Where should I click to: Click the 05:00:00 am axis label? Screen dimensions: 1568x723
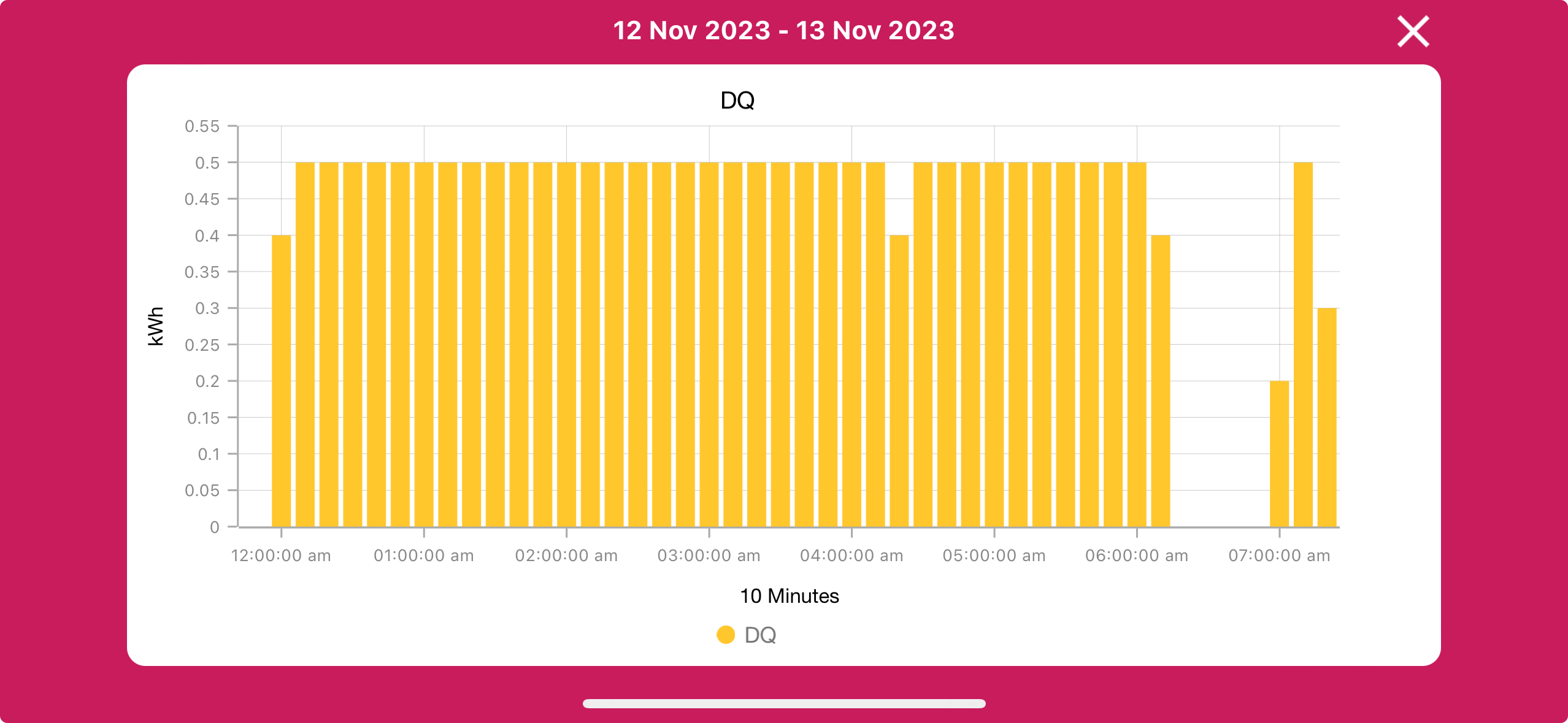coord(994,556)
